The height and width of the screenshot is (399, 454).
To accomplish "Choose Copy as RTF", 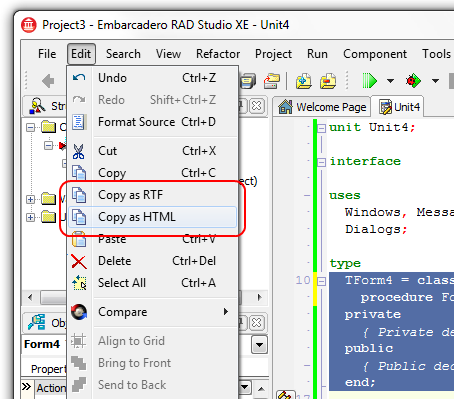I will [153, 195].
